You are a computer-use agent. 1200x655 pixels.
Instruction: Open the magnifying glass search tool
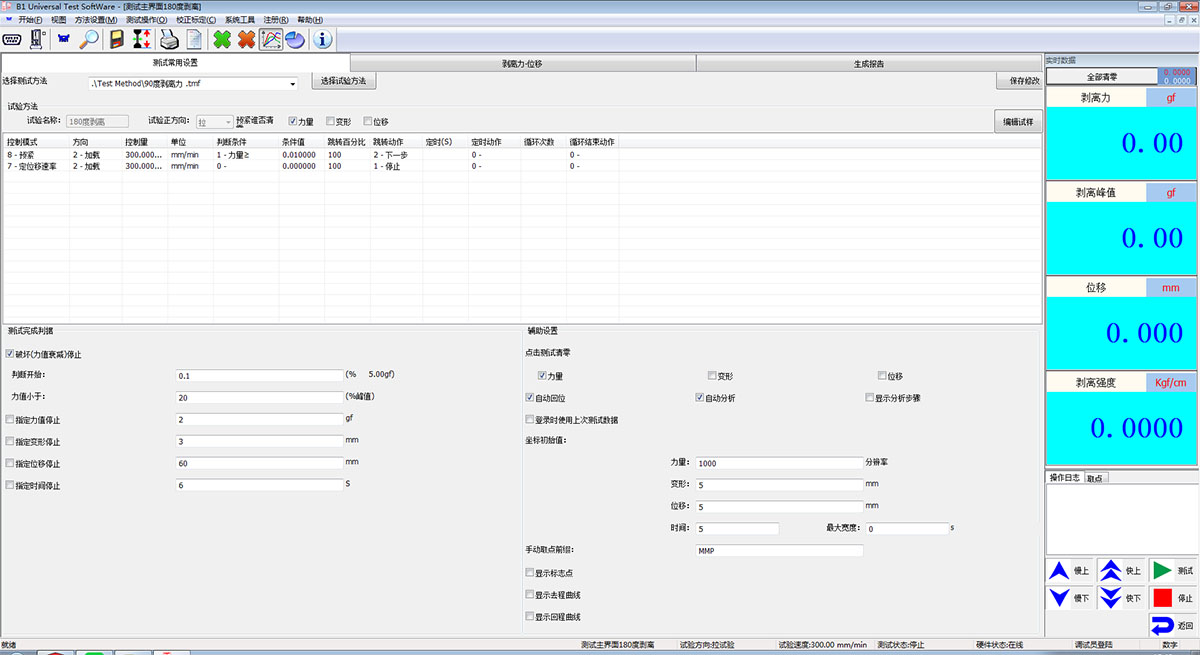coord(89,40)
